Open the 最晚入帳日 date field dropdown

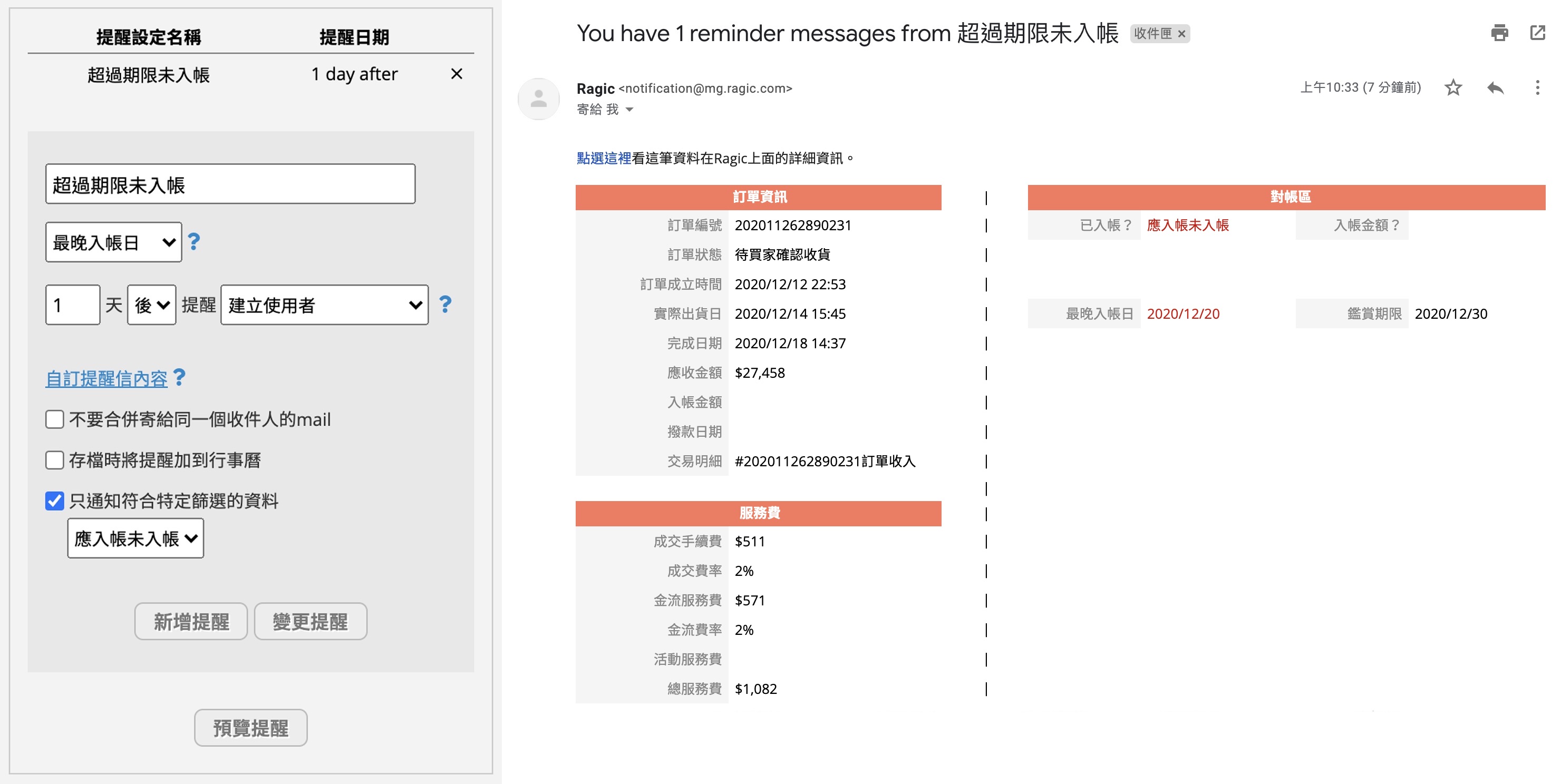pos(114,242)
